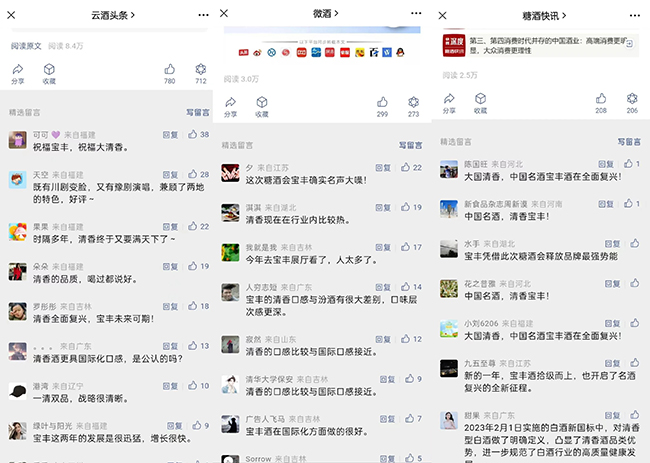The height and width of the screenshot is (463, 650).
Task: Tap the 在看 icon showing 712
Action: coord(201,74)
